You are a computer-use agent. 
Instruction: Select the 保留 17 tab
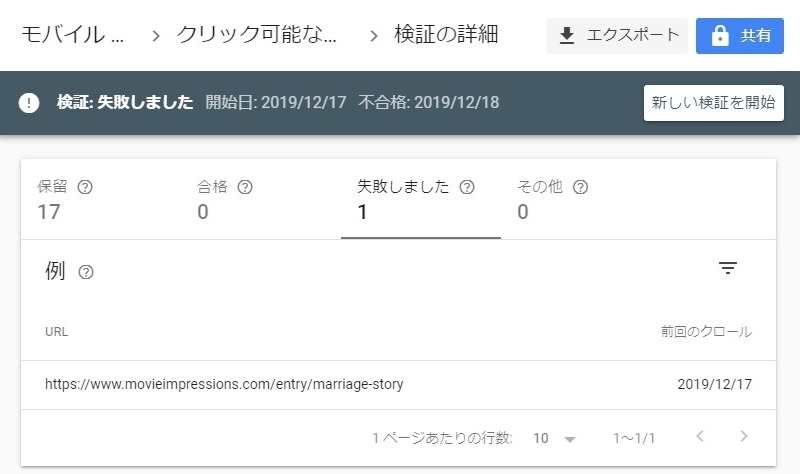tap(101, 199)
